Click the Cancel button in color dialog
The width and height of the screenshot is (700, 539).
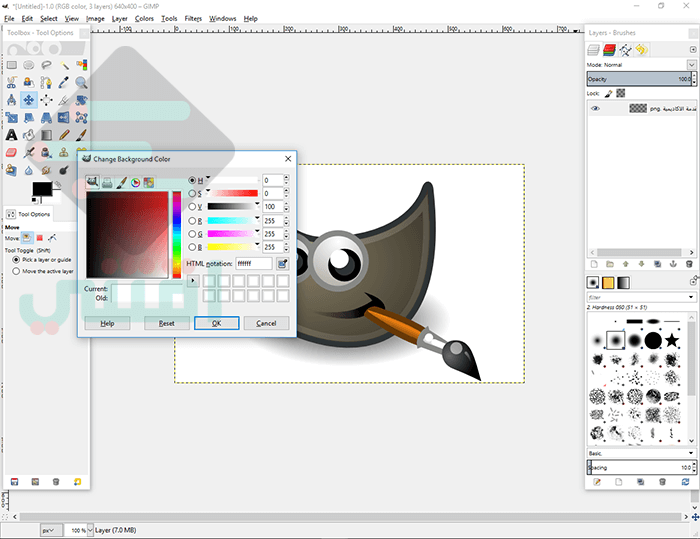pos(267,323)
